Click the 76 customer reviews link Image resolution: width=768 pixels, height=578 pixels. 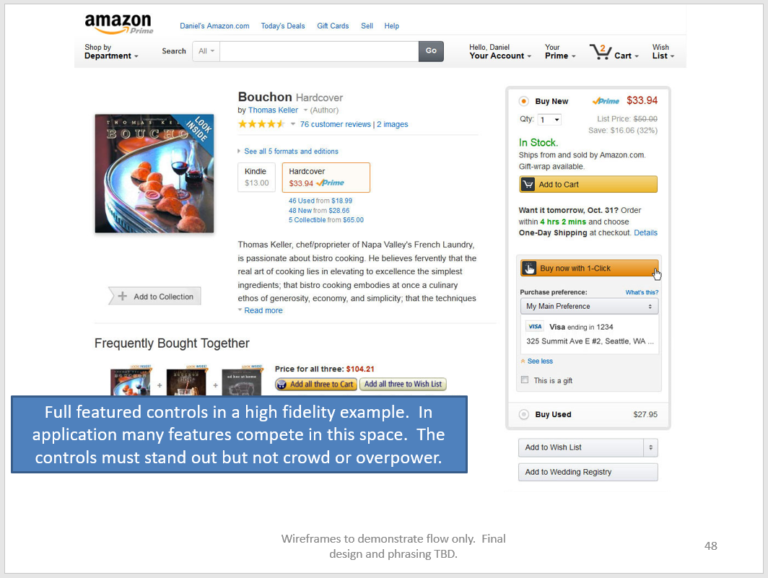335,124
